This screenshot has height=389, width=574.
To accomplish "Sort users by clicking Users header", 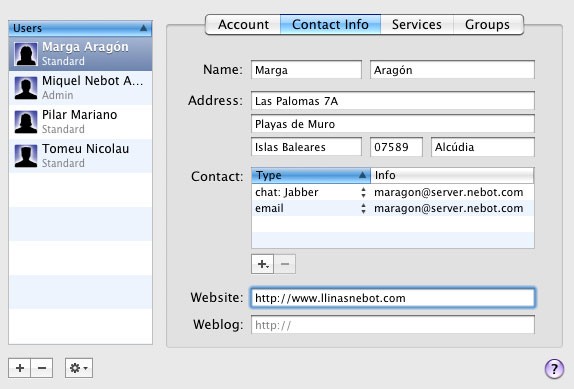I will [x=80, y=28].
